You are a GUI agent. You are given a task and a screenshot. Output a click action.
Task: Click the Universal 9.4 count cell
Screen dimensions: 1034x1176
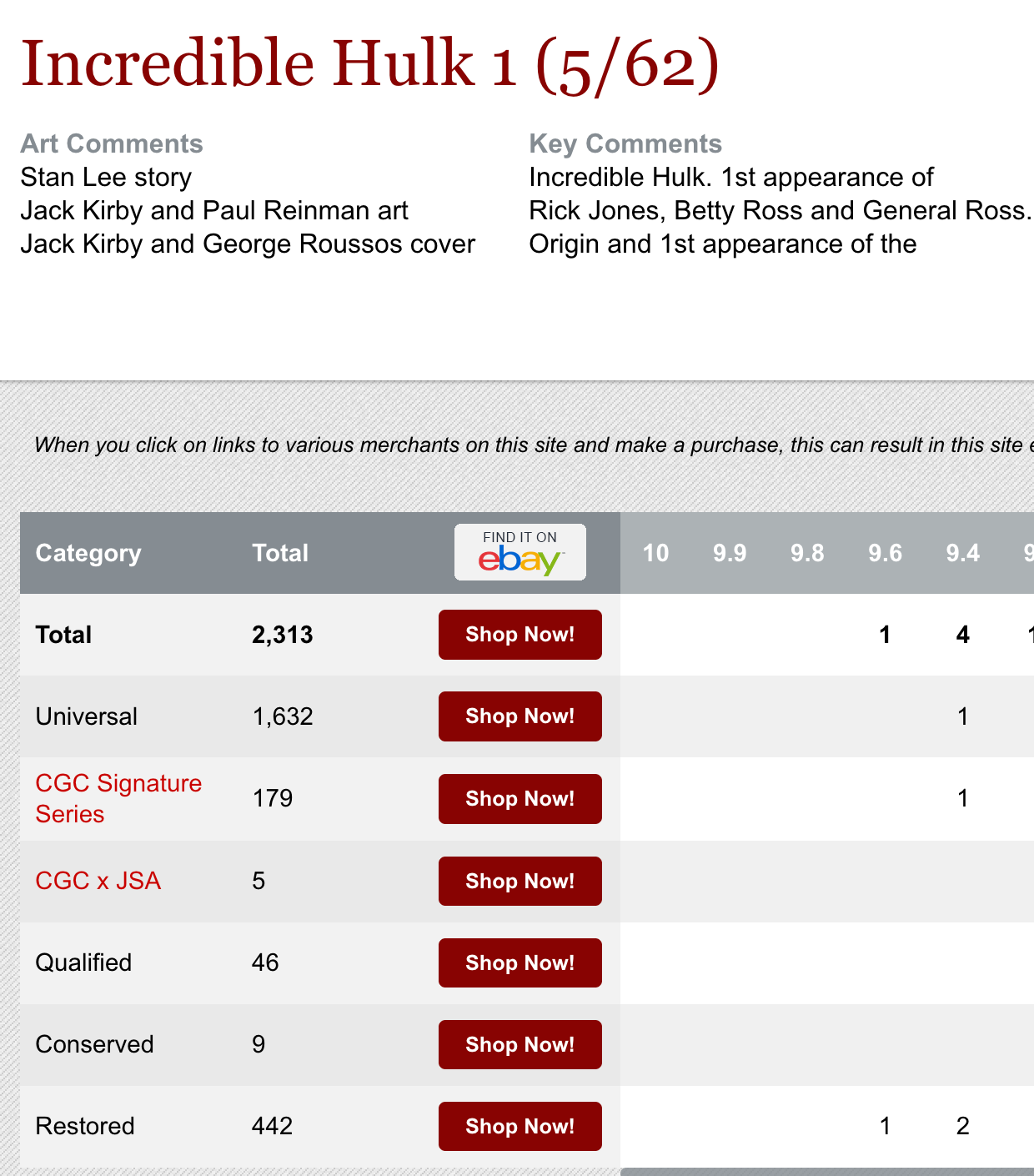[962, 716]
